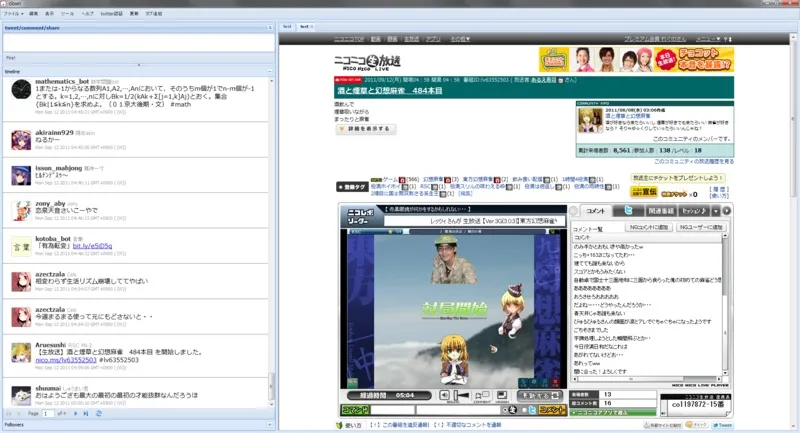The height and width of the screenshot is (433, 800).
Task: Click the akirainn929 avatar icon
Action: point(19,139)
